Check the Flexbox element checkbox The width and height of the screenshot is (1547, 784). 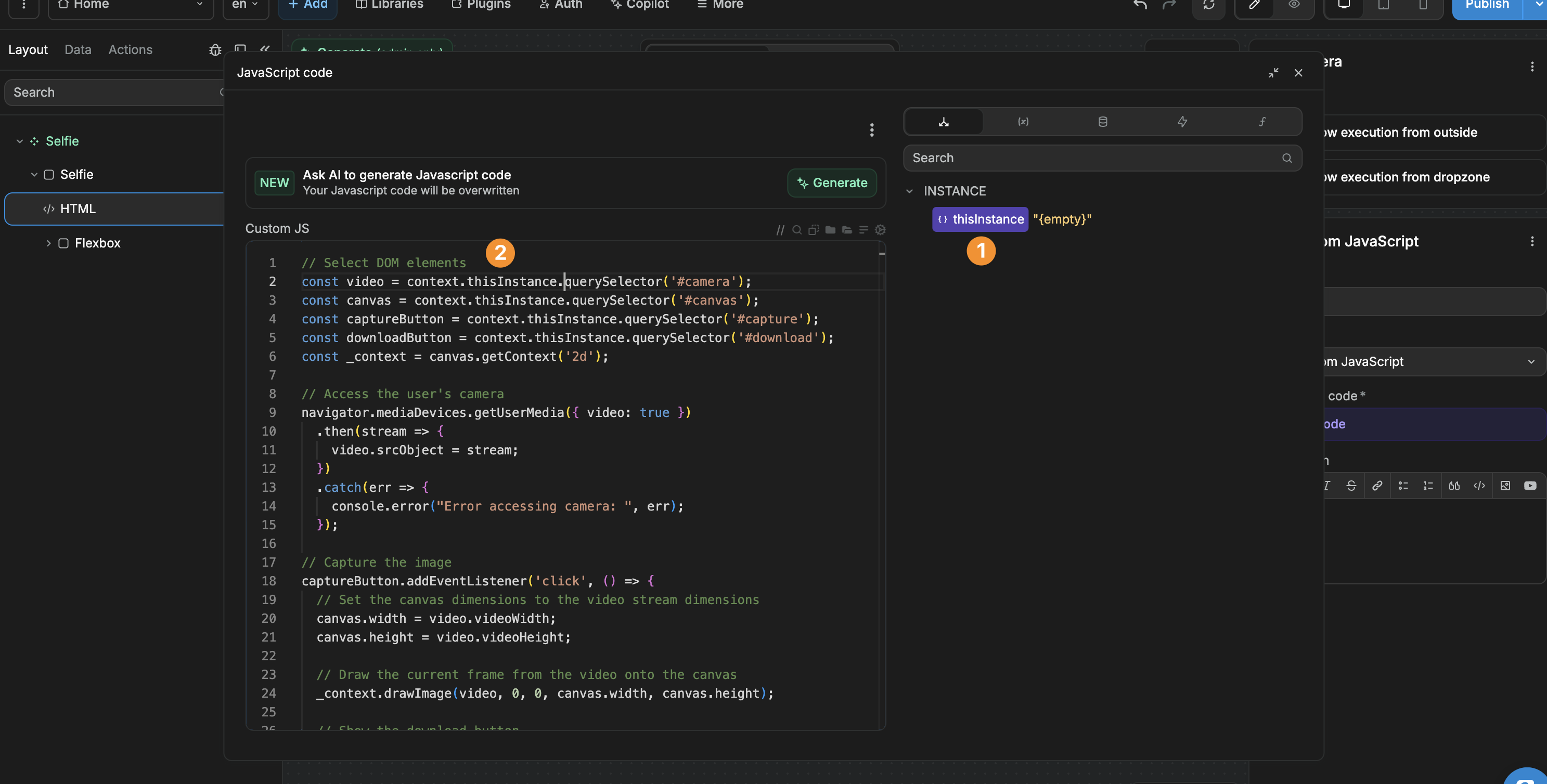[x=63, y=243]
